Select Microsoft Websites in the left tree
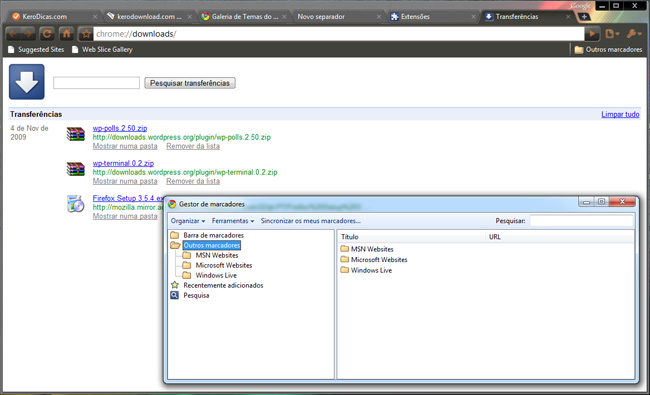Screen dimensions: 650x395 223,265
